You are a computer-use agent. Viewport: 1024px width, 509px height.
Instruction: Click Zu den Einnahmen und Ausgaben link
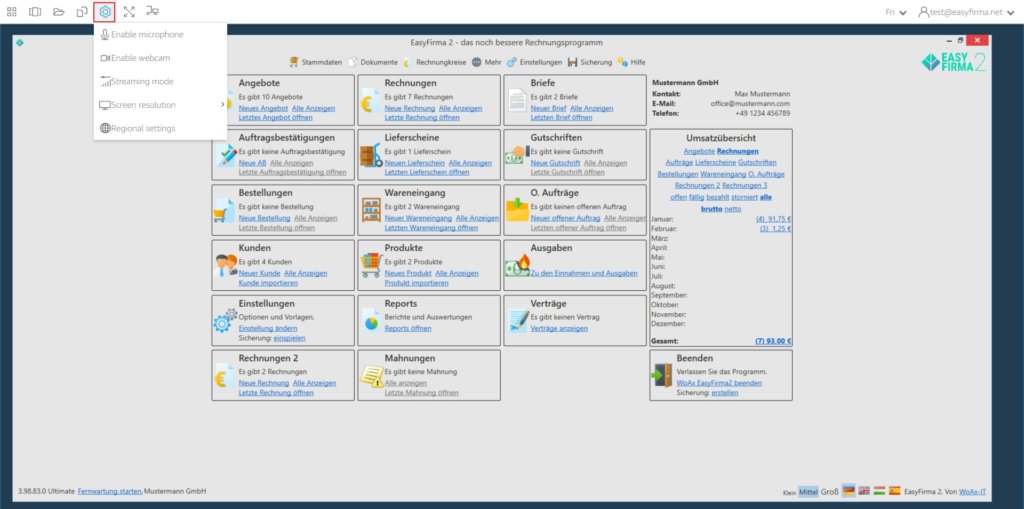[584, 273]
